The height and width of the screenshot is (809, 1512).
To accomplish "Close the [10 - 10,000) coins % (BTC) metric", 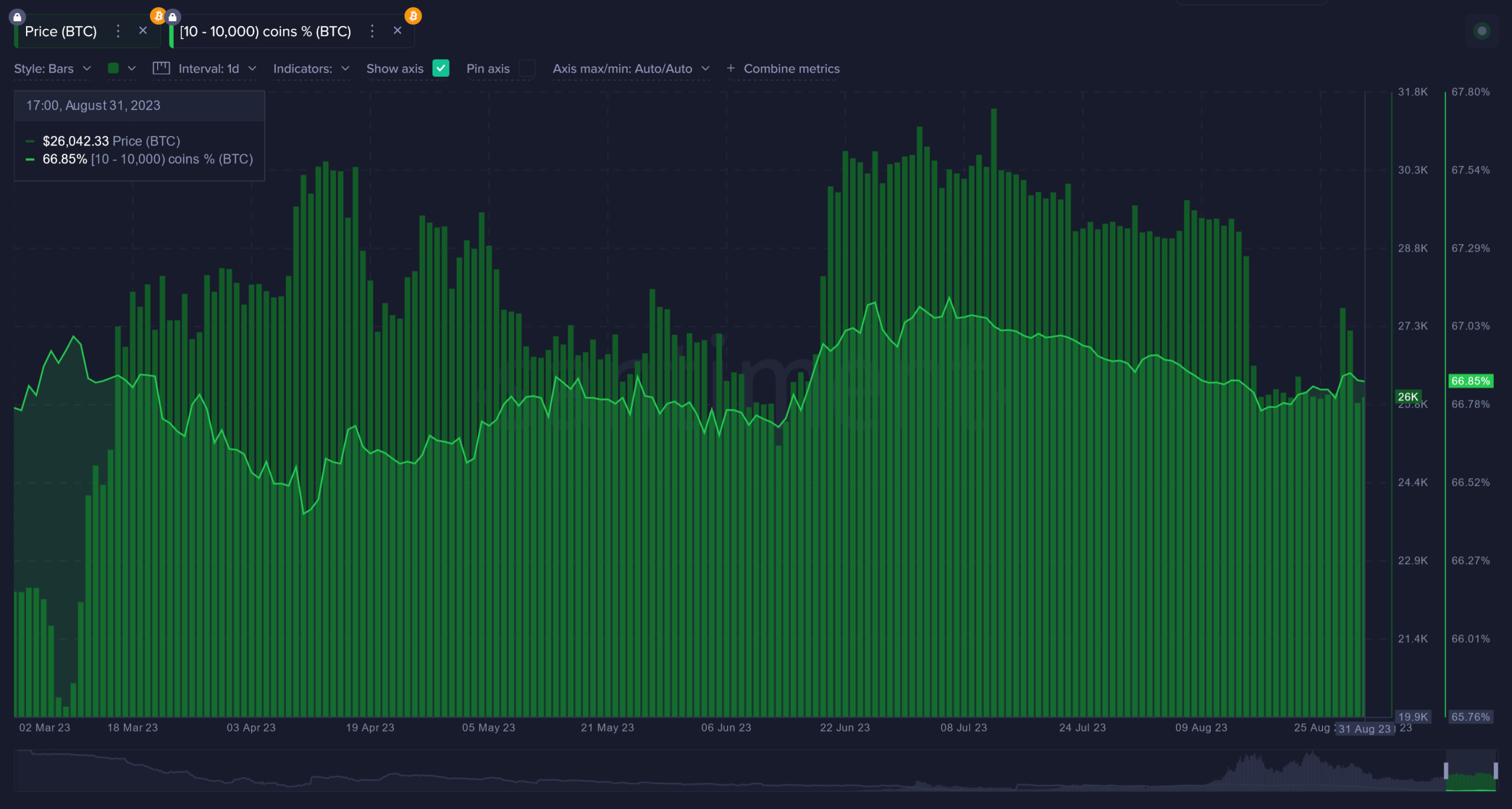I will (397, 31).
